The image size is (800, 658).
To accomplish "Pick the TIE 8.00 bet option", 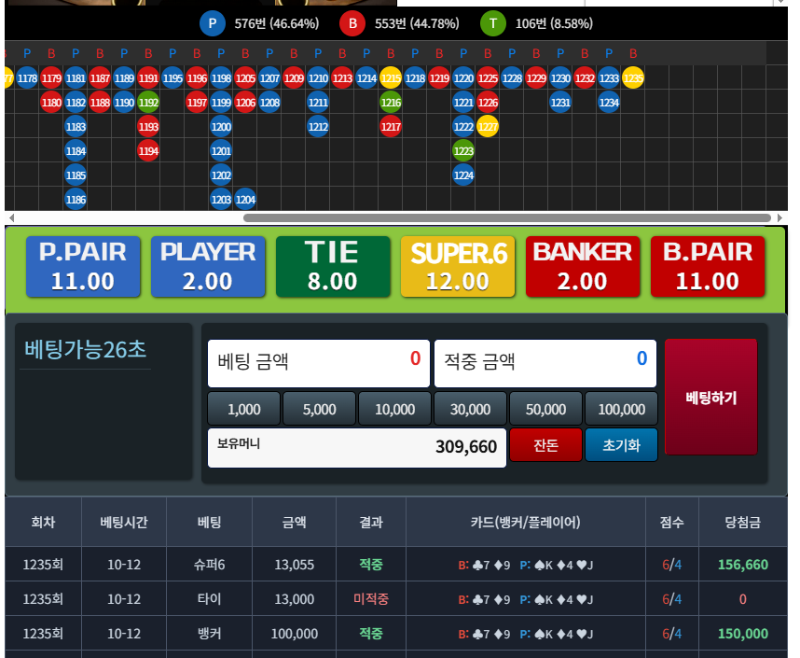I will (x=333, y=267).
